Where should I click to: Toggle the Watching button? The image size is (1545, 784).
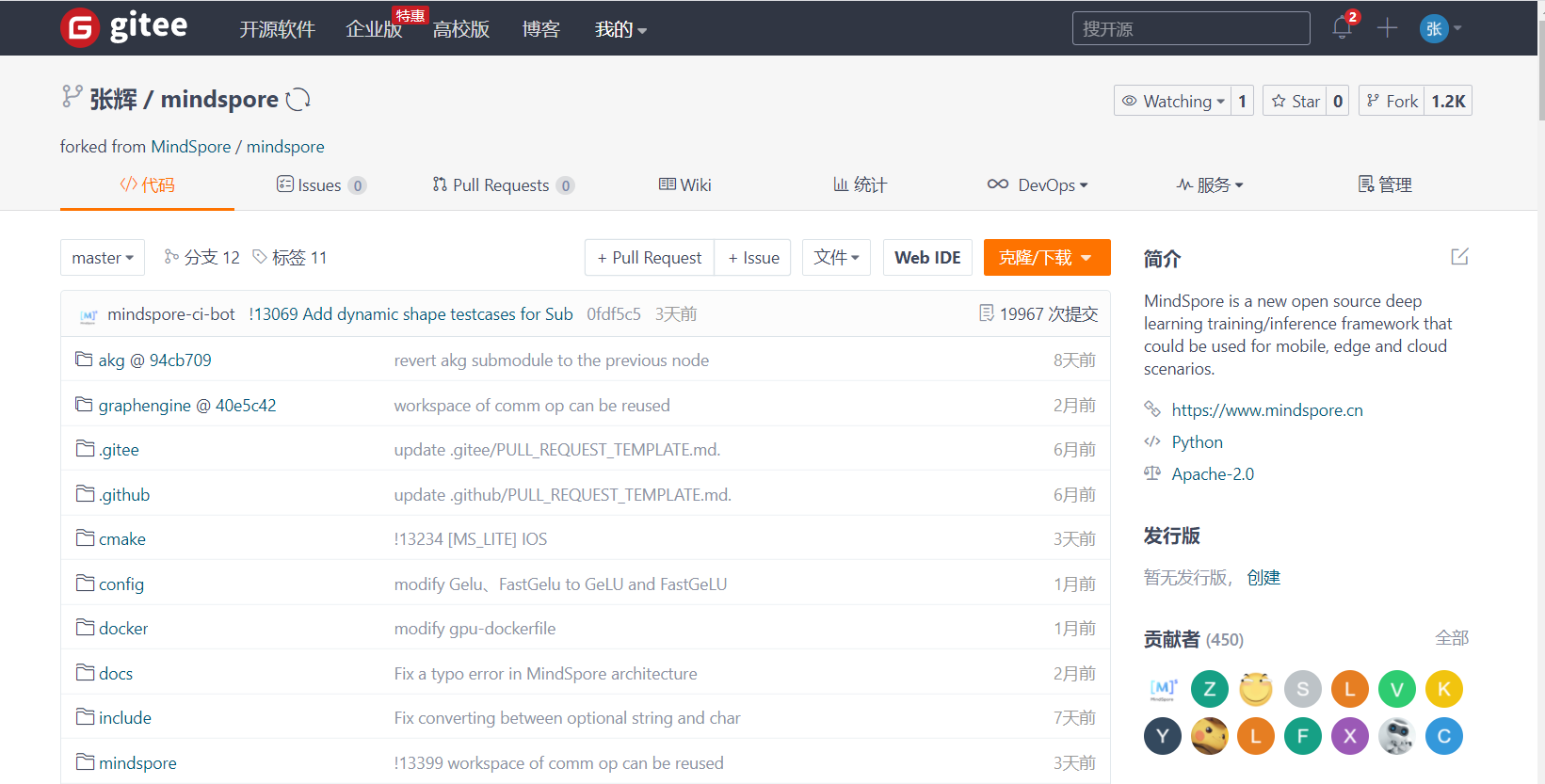(x=1173, y=101)
